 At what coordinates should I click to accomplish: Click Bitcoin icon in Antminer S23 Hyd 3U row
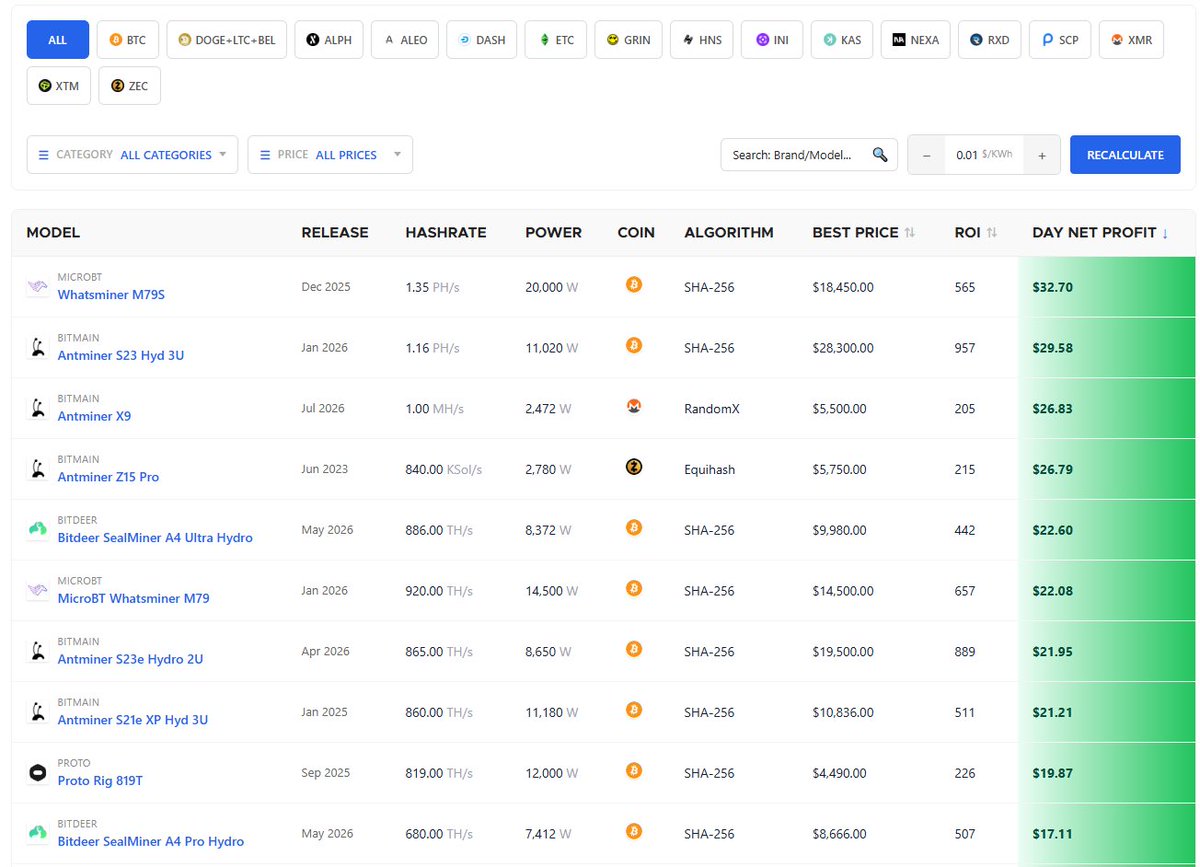click(633, 345)
